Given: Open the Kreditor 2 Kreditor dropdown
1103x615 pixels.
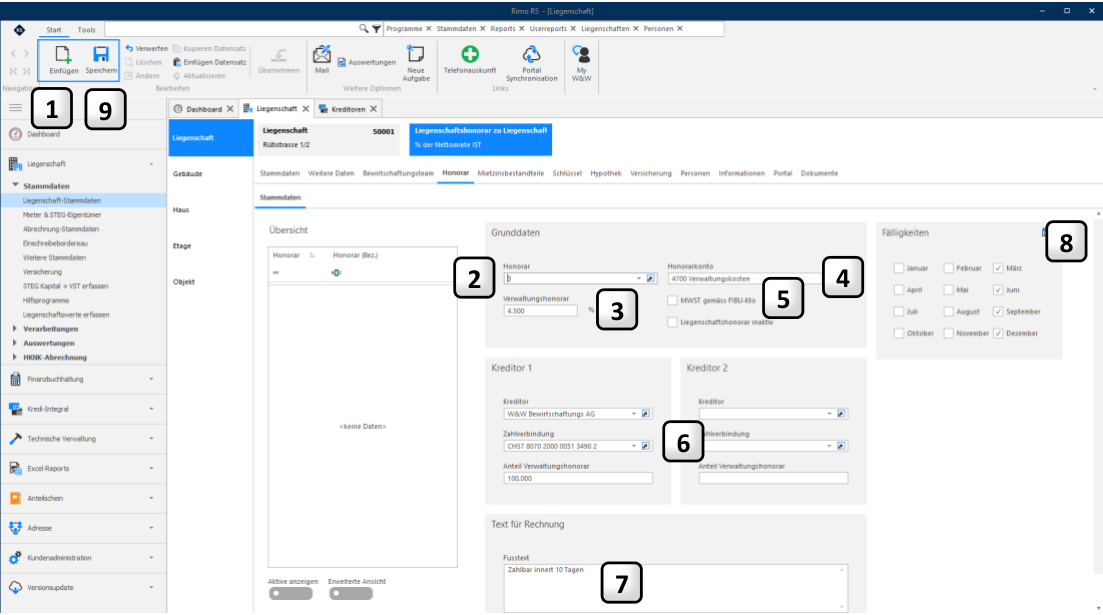Looking at the screenshot, I should (x=829, y=414).
